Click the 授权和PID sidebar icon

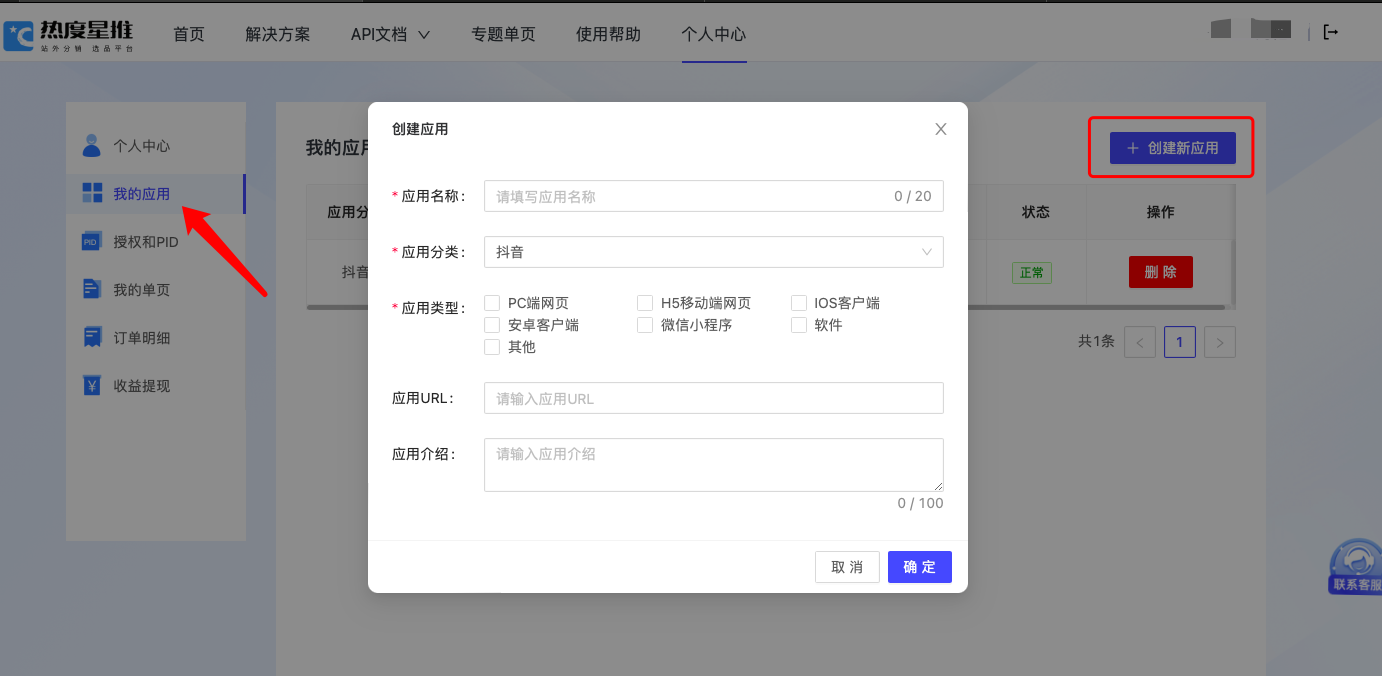coord(92,242)
